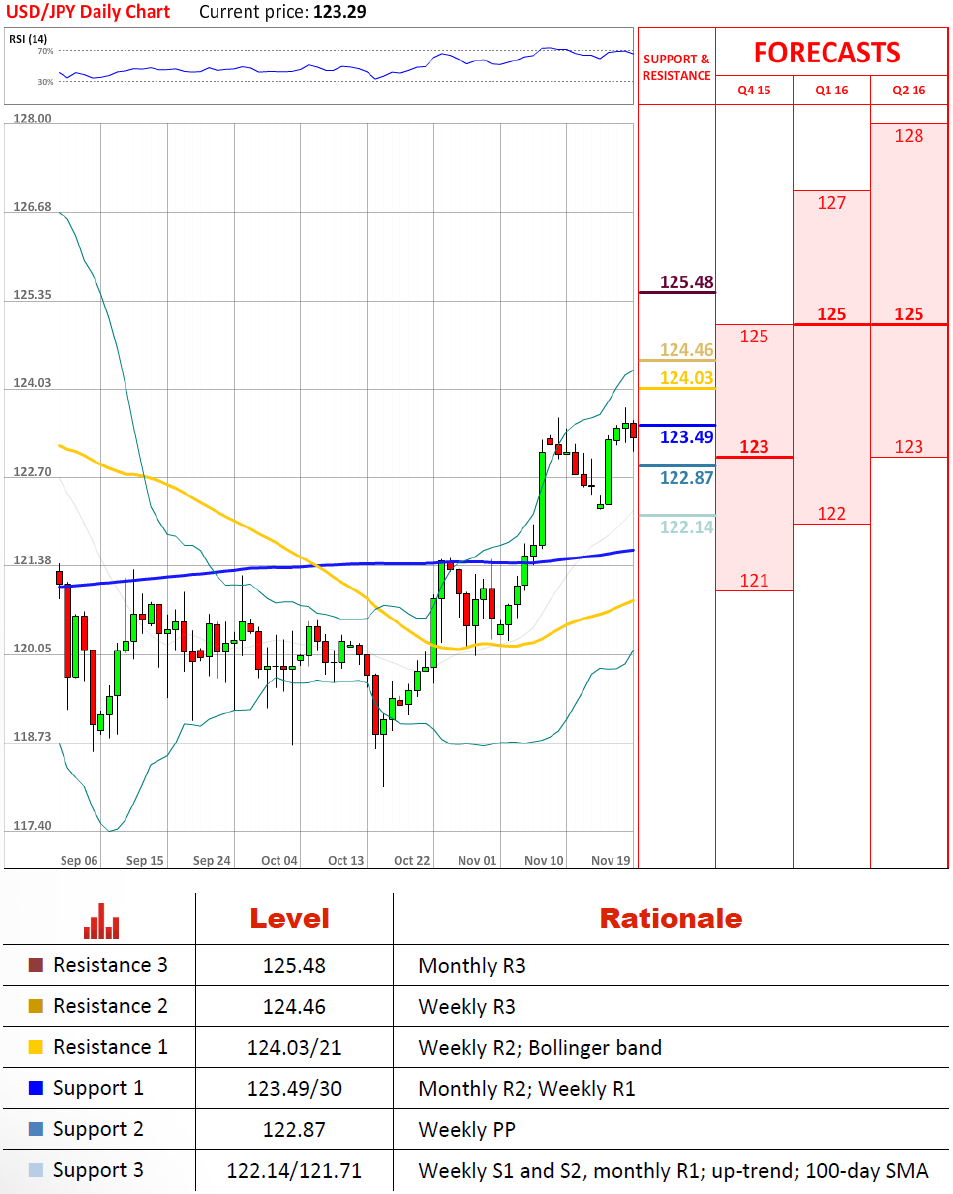Select the Resistance 1 row label

pos(110,1047)
